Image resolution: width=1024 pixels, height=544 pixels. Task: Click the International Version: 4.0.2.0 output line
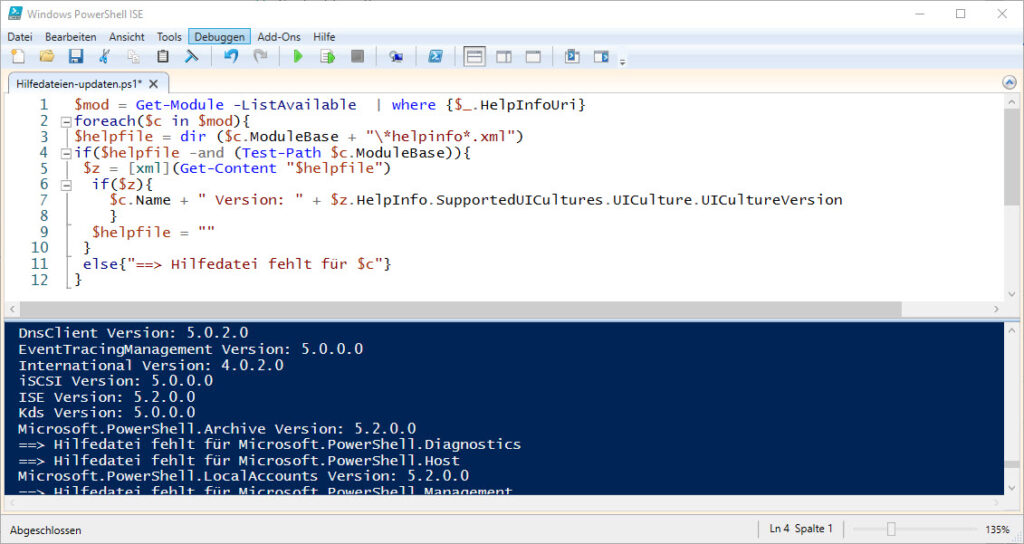coord(151,365)
